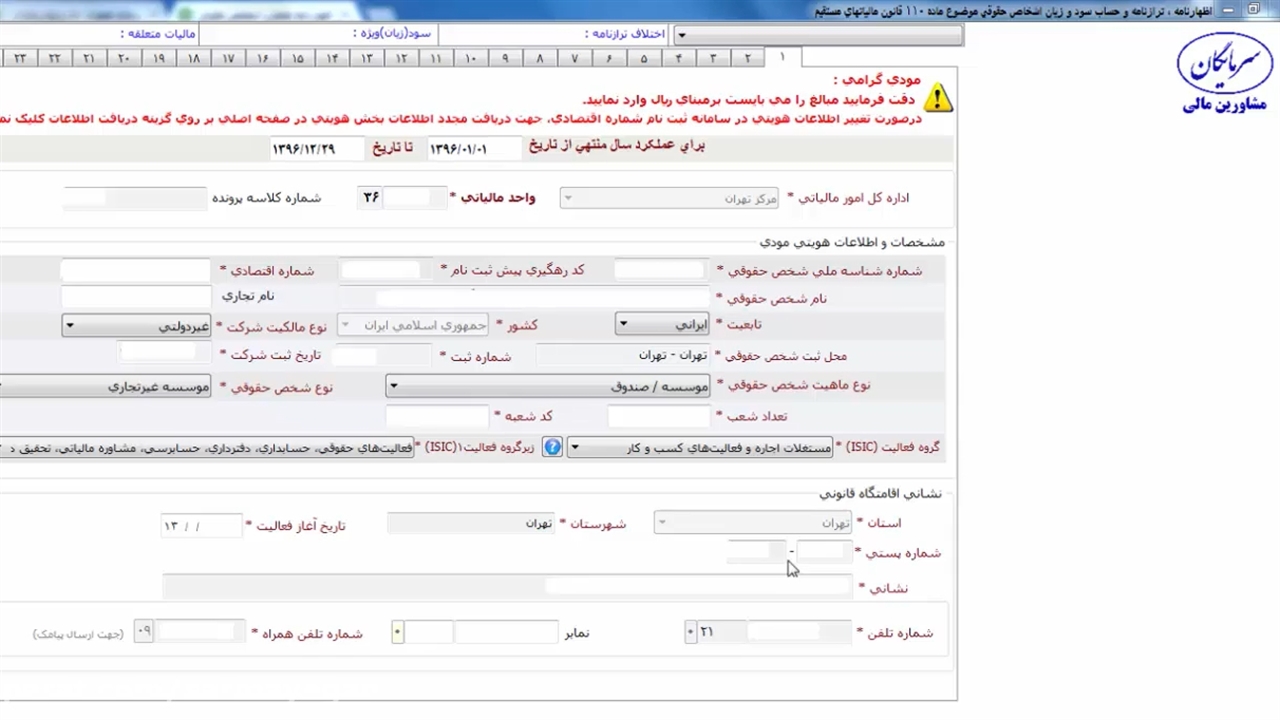Open the تابعیت (nationality) dropdown
The image size is (1280, 720).
pos(622,325)
